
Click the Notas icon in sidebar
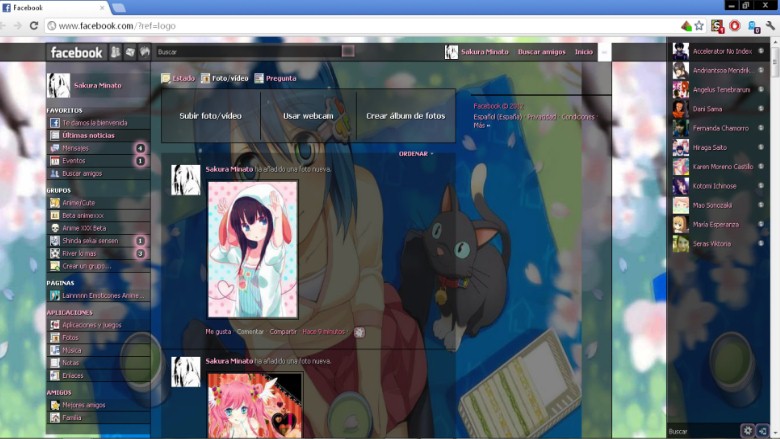[x=55, y=363]
